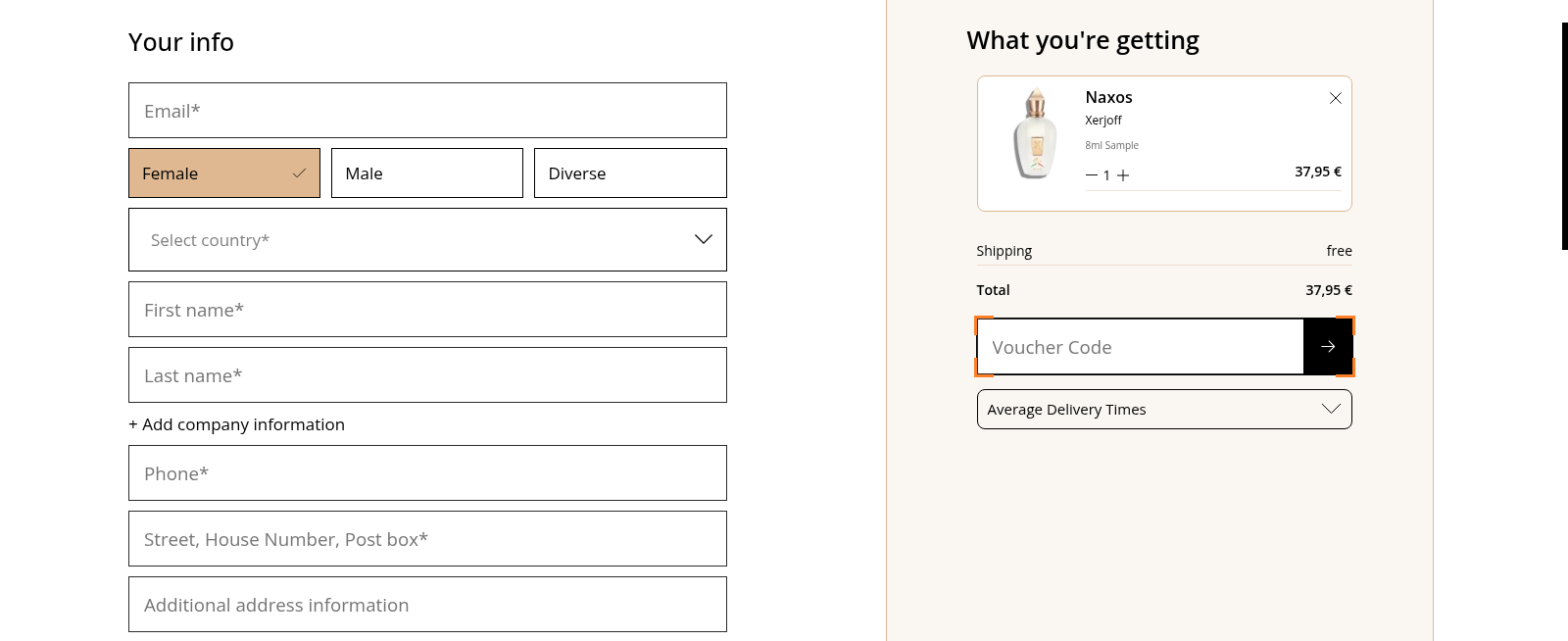Increase Naxos quantity with plus icon
The width and height of the screenshot is (1568, 641).
pyautogui.click(x=1123, y=175)
